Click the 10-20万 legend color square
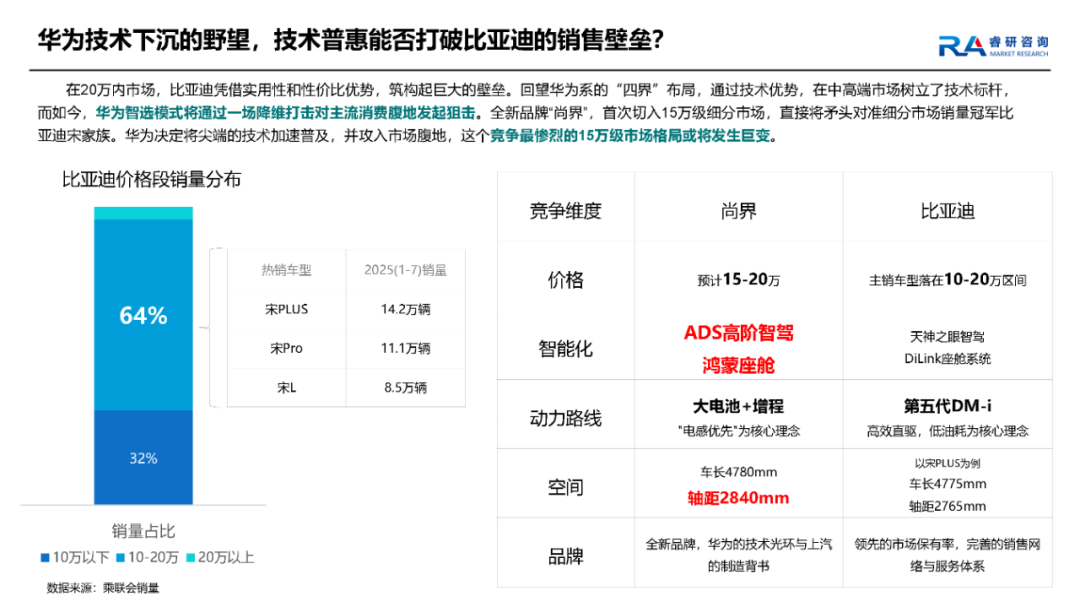 (x=121, y=557)
